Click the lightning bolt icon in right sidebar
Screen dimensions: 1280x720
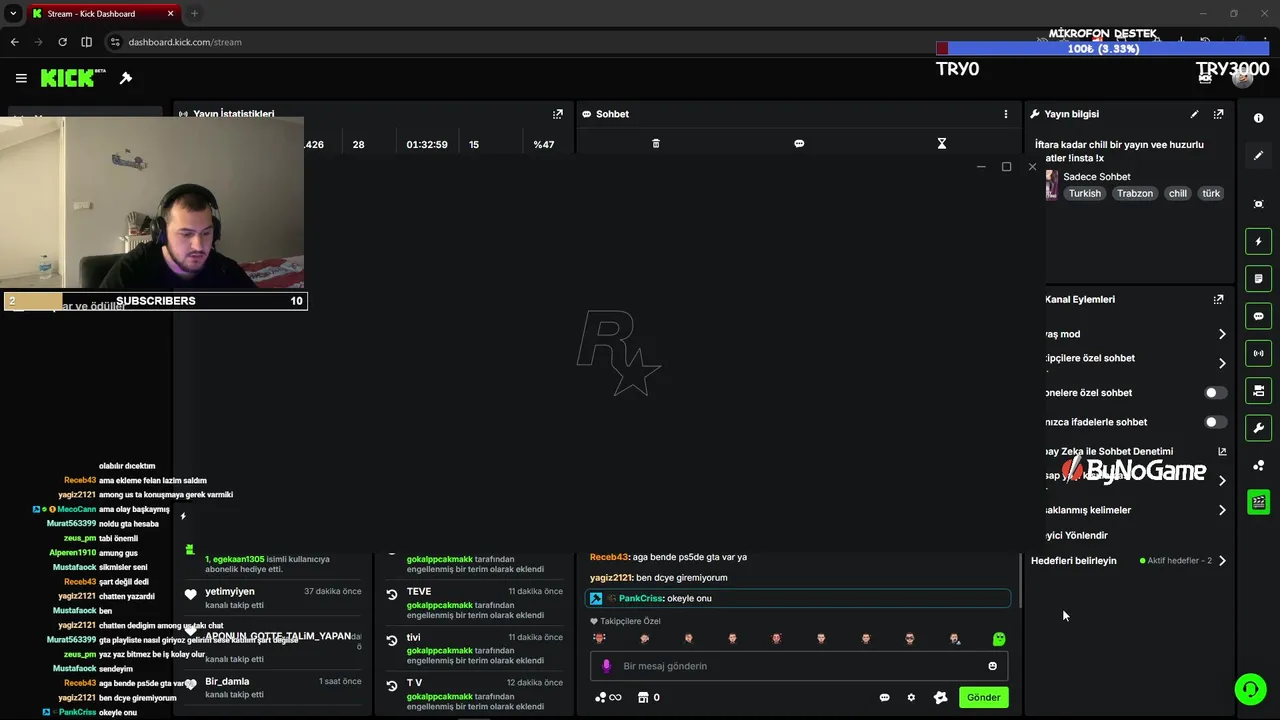[1258, 241]
